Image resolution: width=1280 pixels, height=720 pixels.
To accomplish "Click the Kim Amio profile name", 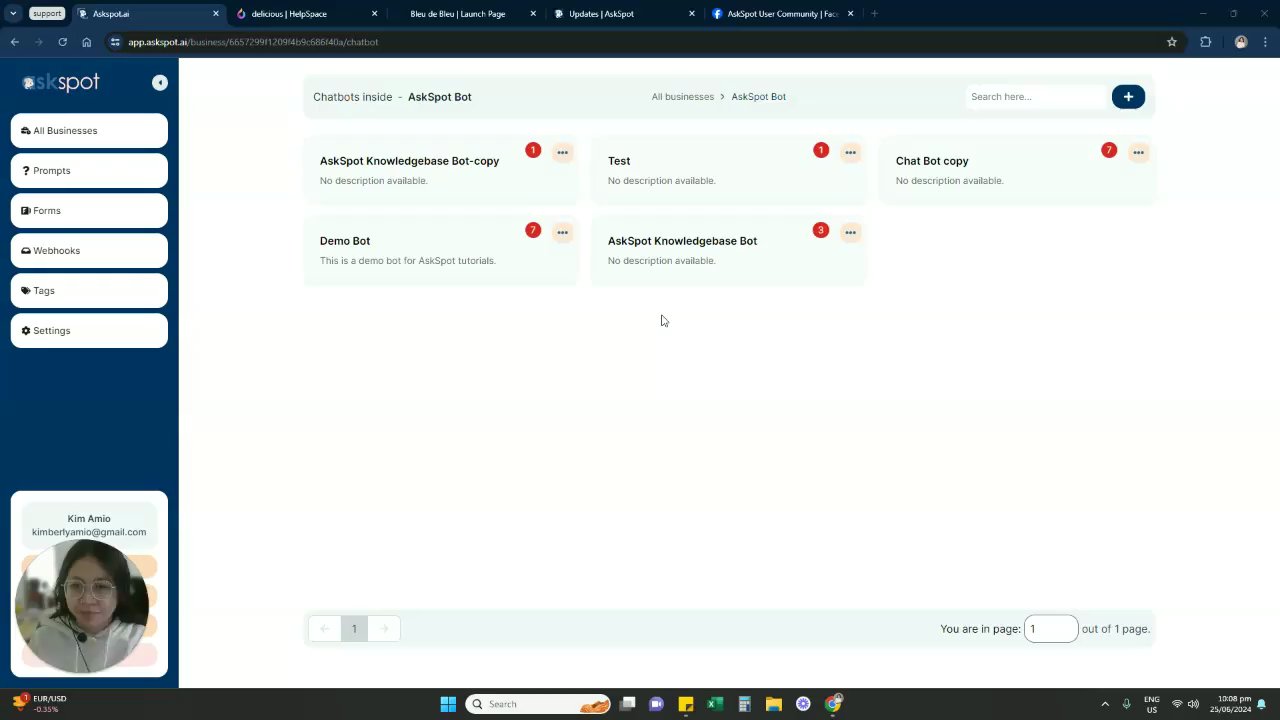I will coord(89,519).
